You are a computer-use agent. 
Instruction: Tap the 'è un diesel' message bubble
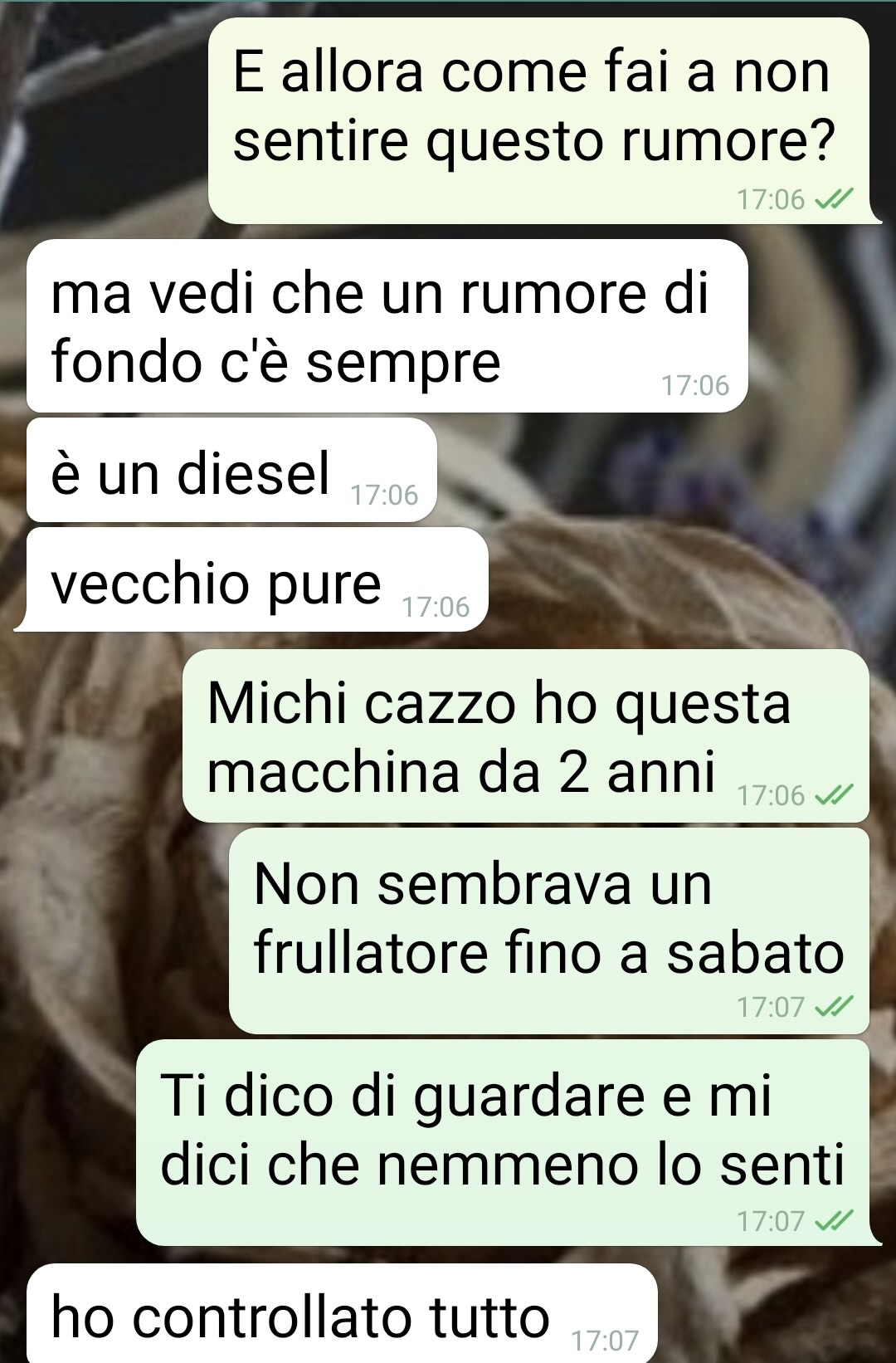click(x=231, y=471)
